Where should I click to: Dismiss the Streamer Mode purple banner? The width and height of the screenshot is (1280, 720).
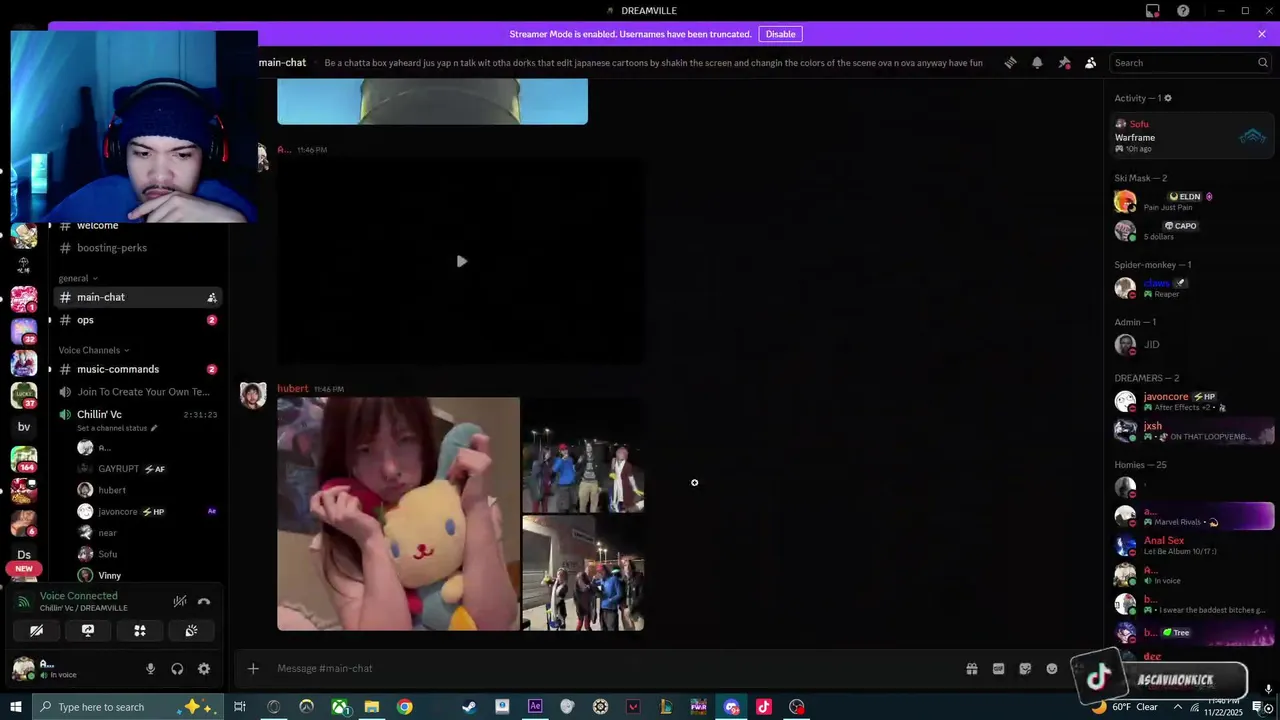click(1262, 34)
